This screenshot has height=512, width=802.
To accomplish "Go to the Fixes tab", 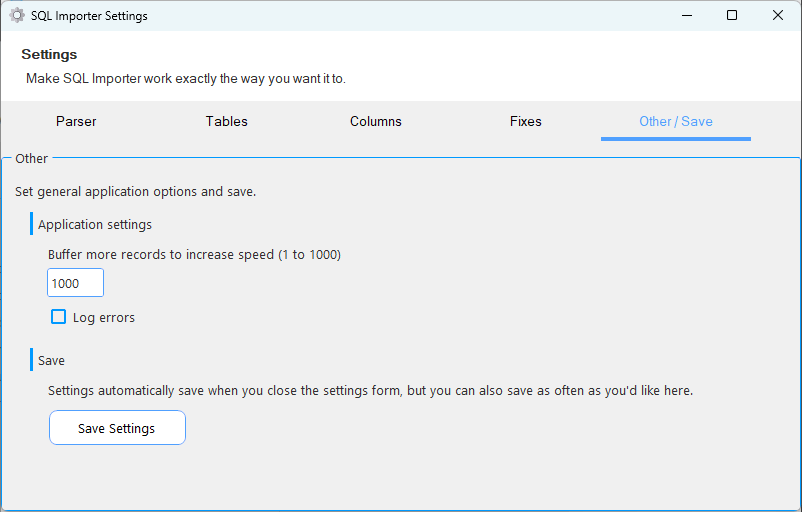I will 526,121.
